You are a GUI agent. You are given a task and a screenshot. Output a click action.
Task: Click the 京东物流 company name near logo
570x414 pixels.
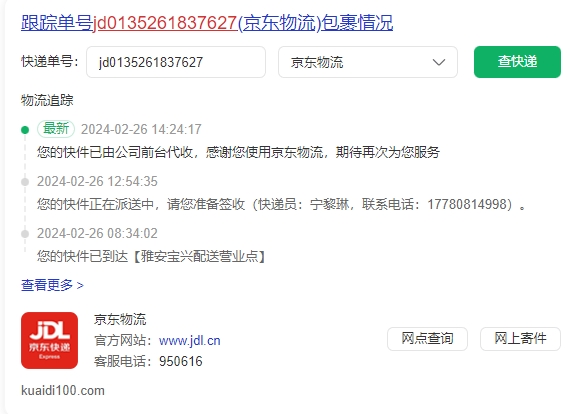tap(120, 319)
